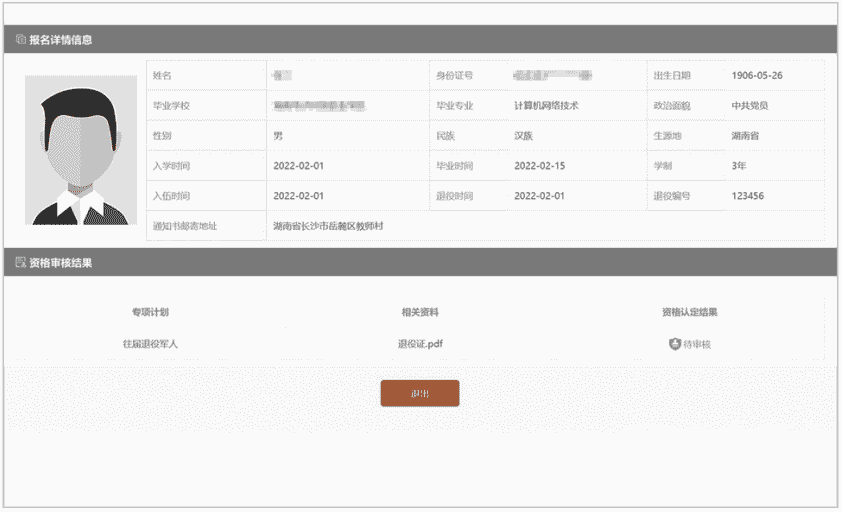The width and height of the screenshot is (842, 512).
Task: Click the 资格审核结果 header icon
Action: coord(20,263)
